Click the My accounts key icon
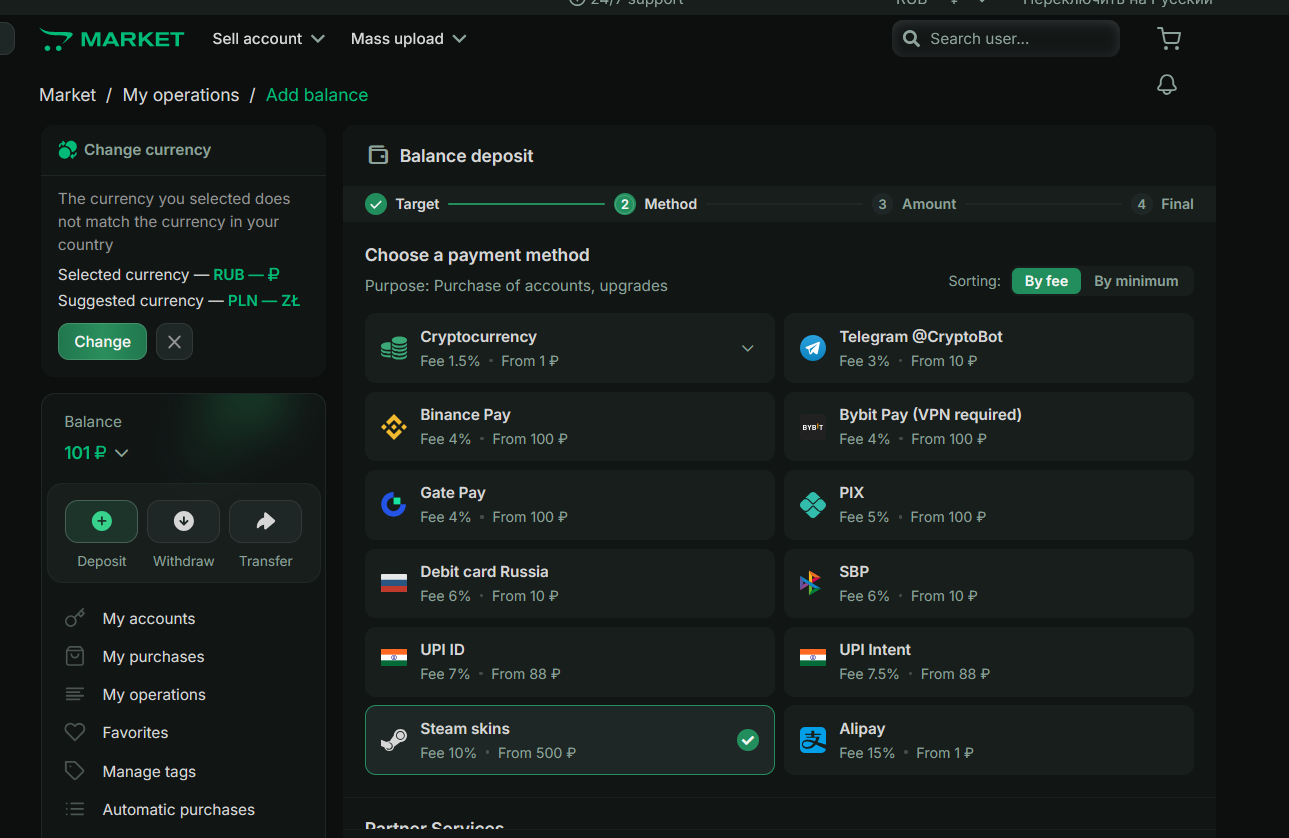This screenshot has width=1289, height=838. point(75,619)
